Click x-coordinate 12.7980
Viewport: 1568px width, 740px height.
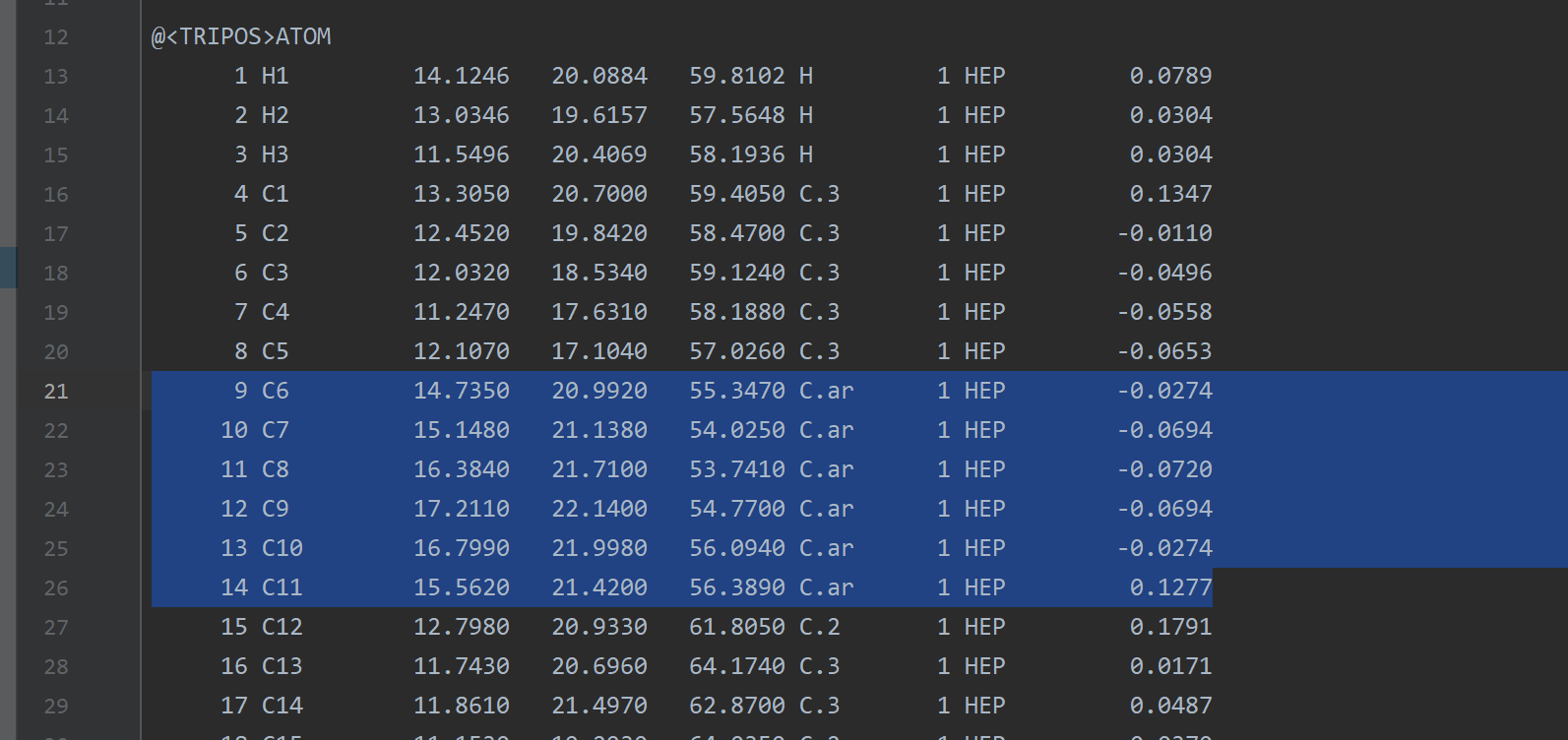click(x=462, y=627)
